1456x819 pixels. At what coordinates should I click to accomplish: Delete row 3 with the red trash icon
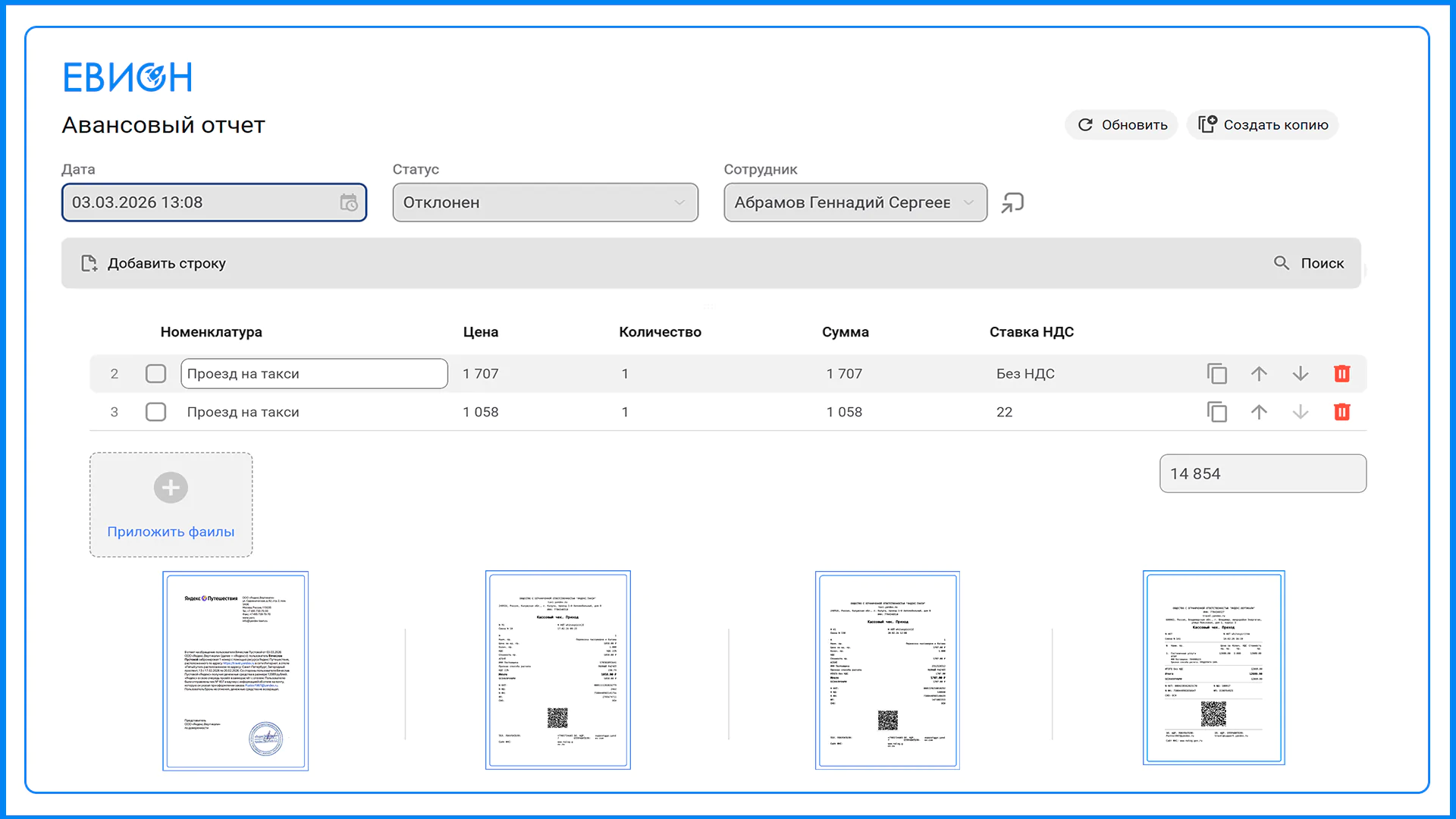click(x=1342, y=412)
